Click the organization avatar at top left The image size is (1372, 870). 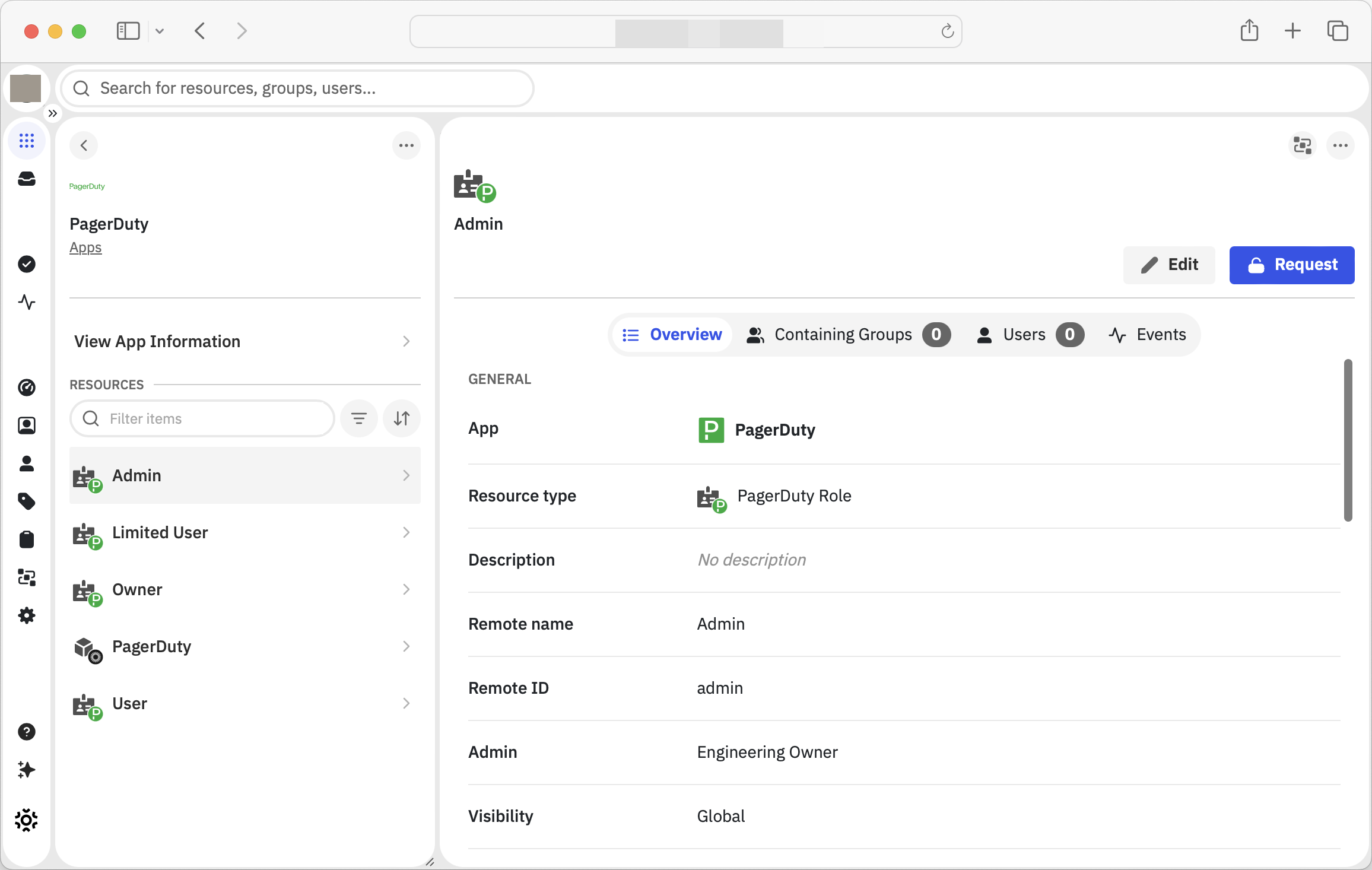pyautogui.click(x=26, y=88)
